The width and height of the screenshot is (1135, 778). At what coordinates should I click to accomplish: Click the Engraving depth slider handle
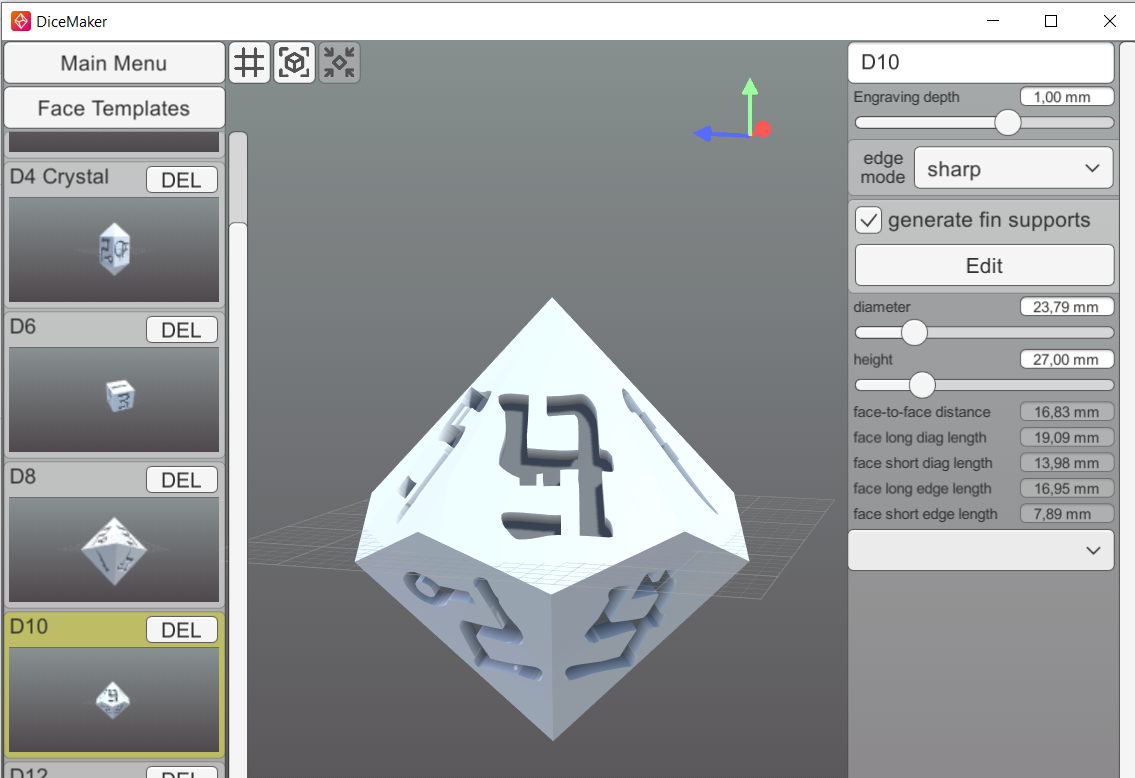tap(1008, 122)
